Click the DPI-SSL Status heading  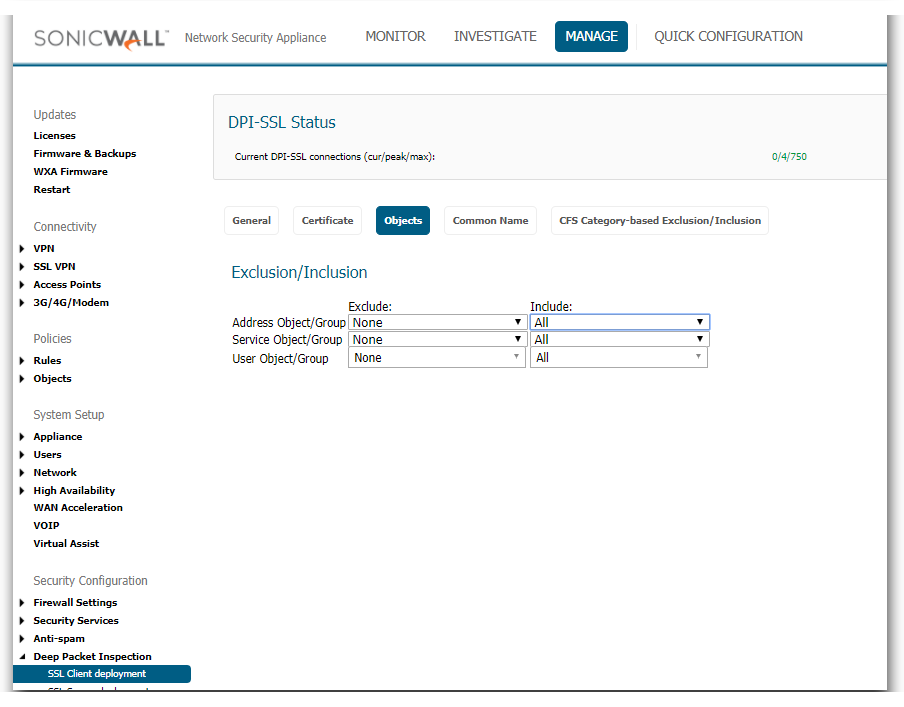282,122
